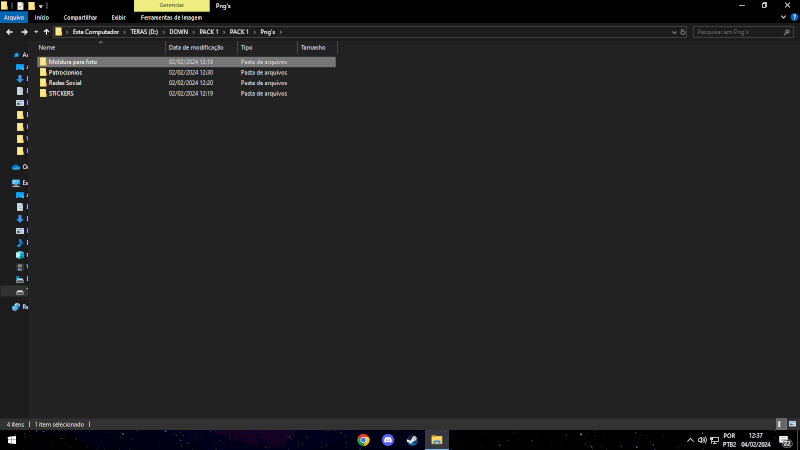Switch to large icons view in status bar
This screenshot has width=800, height=450.
pos(792,424)
